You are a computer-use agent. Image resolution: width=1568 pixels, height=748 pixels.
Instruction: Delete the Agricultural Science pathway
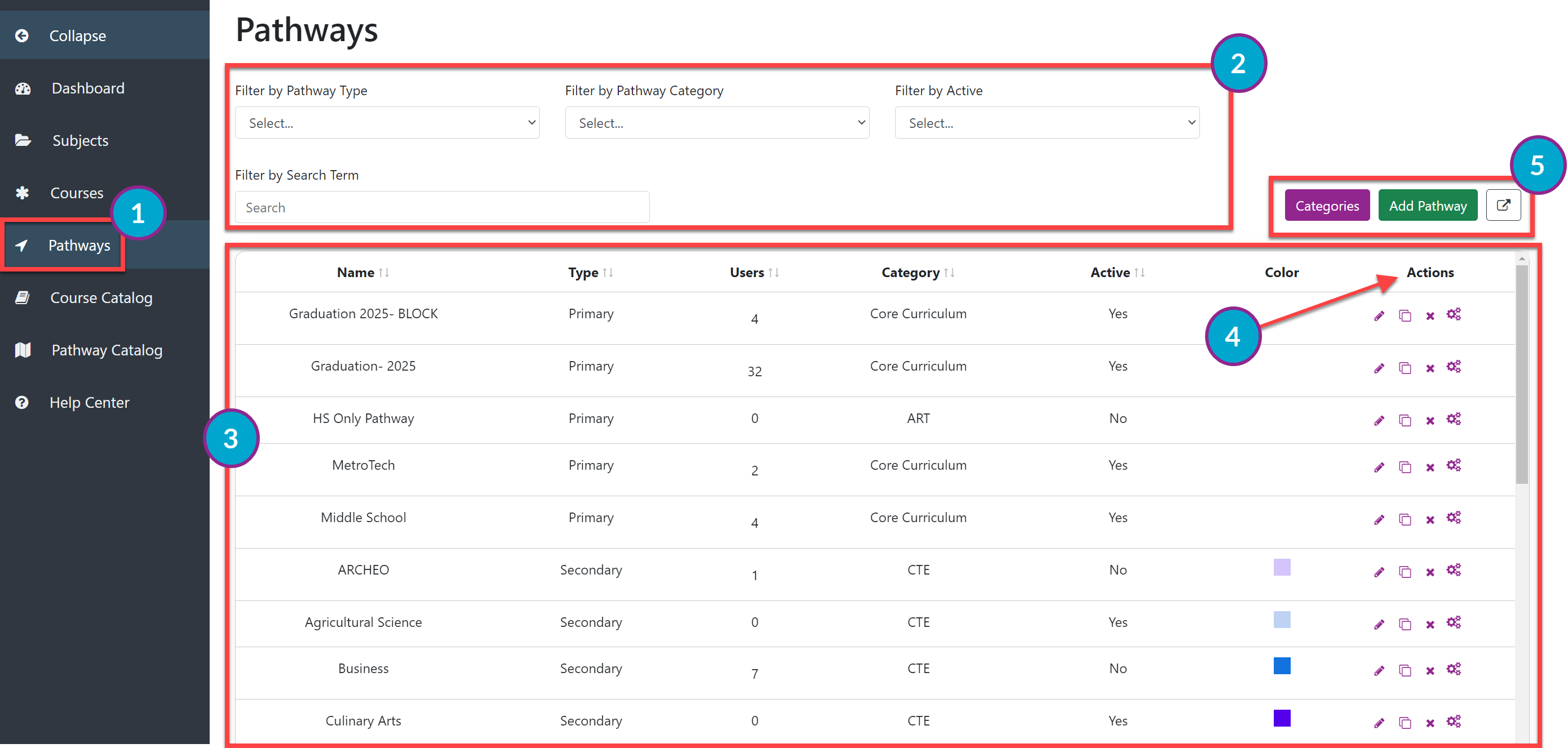pyautogui.click(x=1430, y=624)
